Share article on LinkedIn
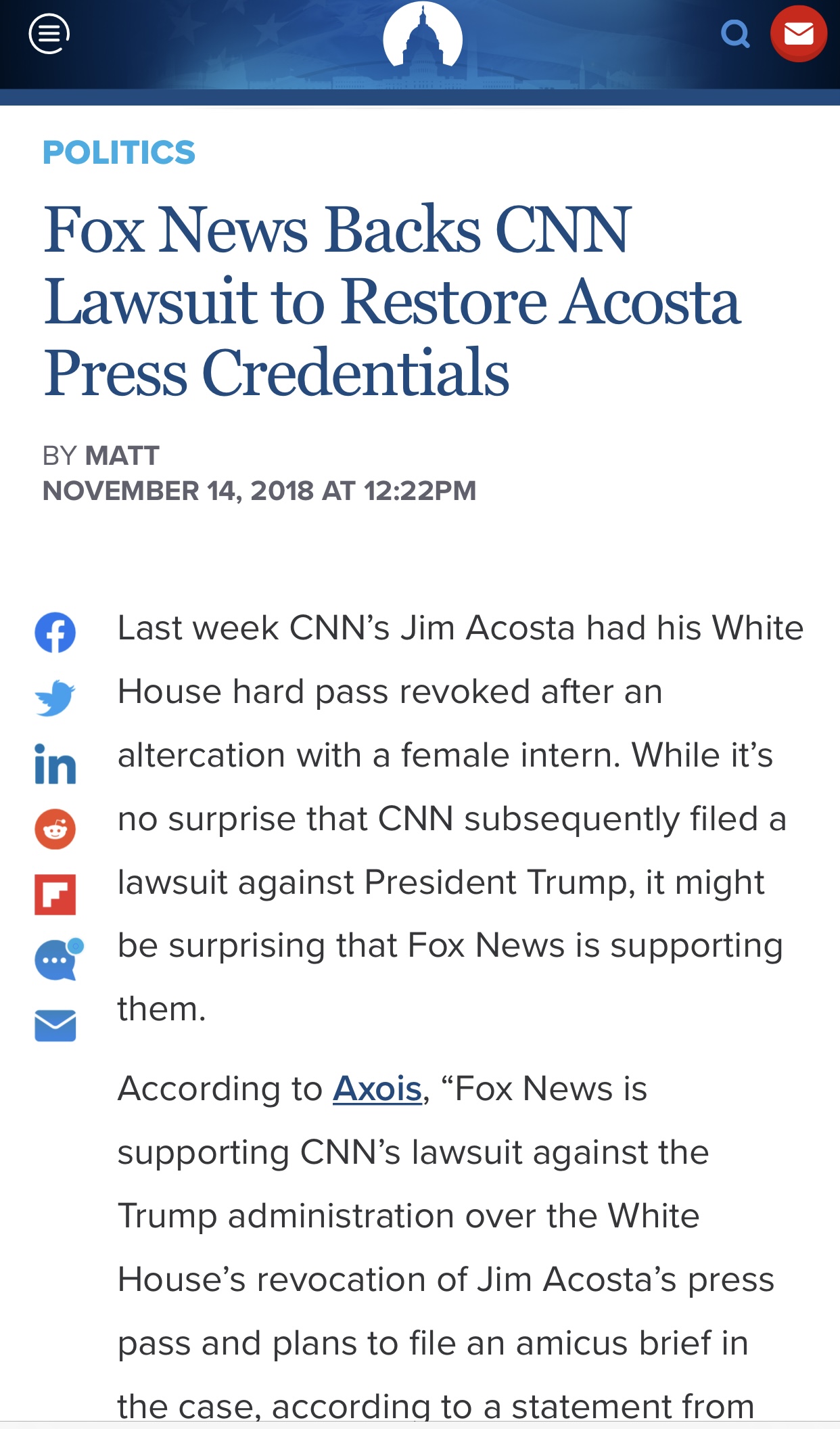 55,763
